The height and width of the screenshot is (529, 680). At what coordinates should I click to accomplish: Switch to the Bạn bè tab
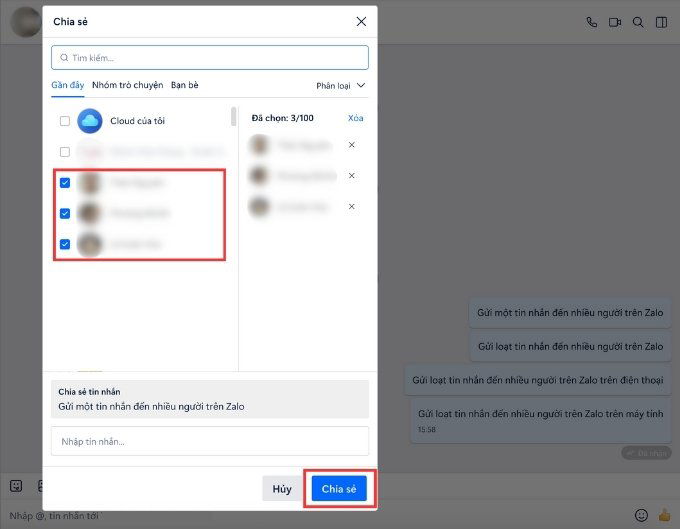186,86
